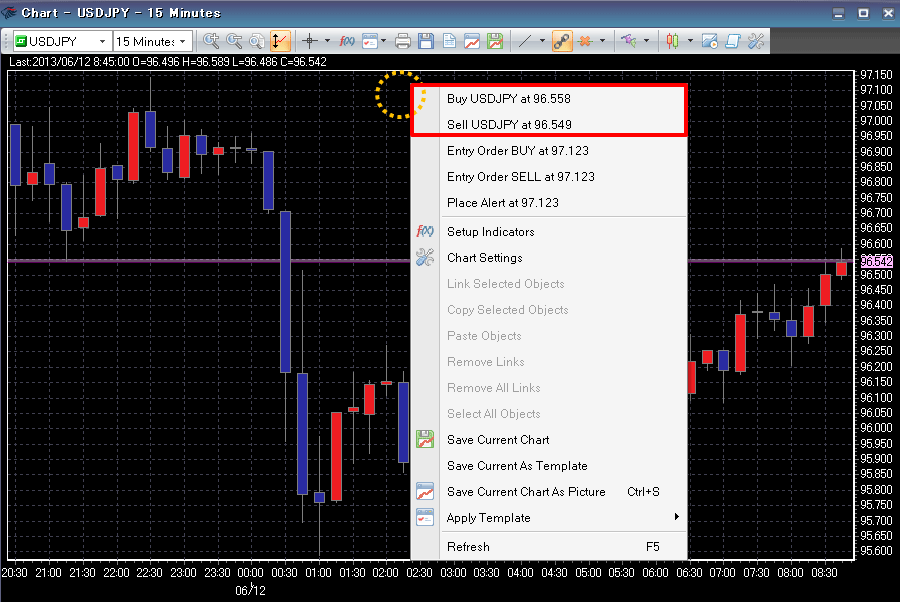The height and width of the screenshot is (602, 900).
Task: Choose Sell USDJPY at 96.549
Action: pos(549,125)
